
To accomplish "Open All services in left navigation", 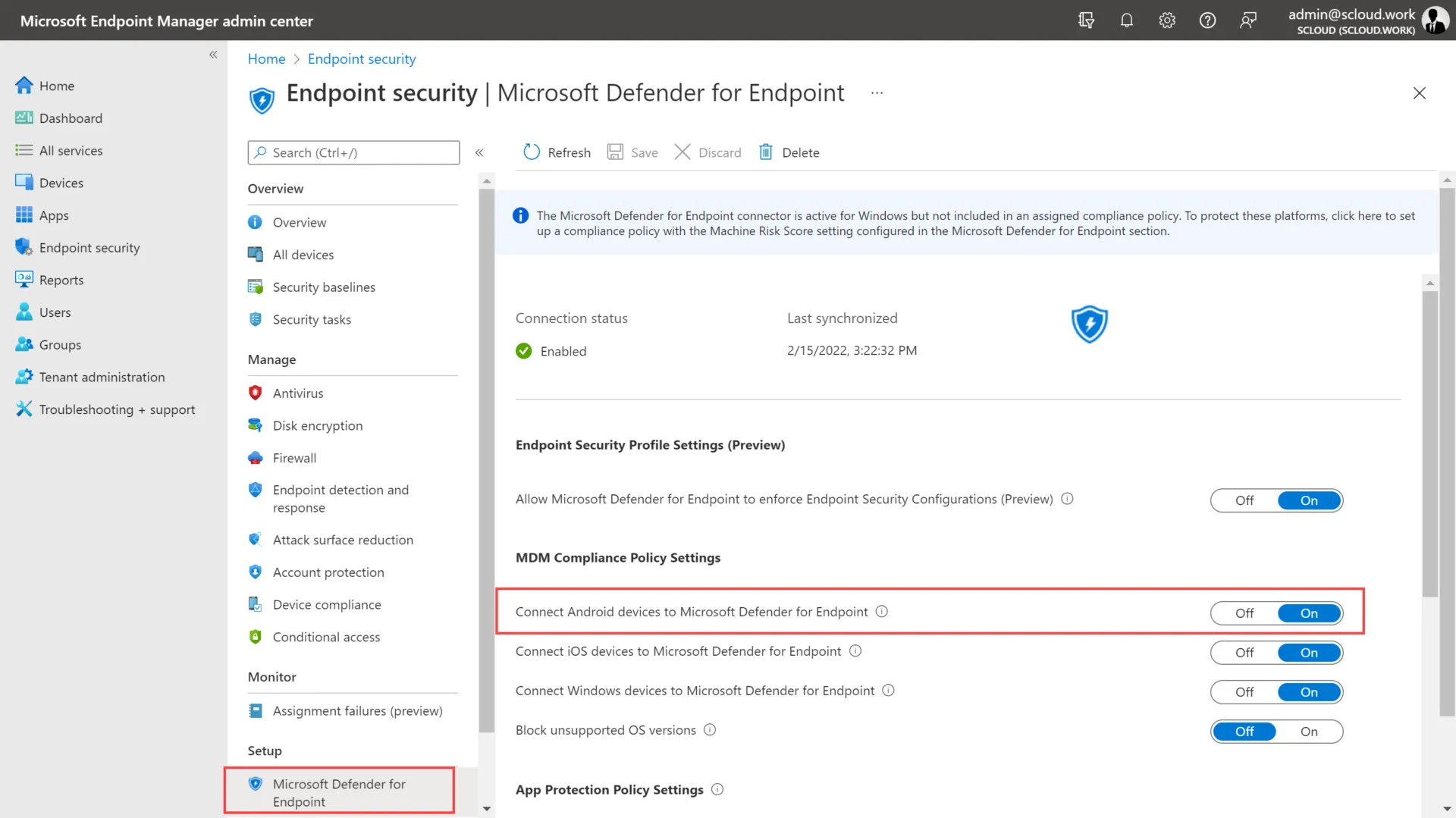I will click(58, 151).
